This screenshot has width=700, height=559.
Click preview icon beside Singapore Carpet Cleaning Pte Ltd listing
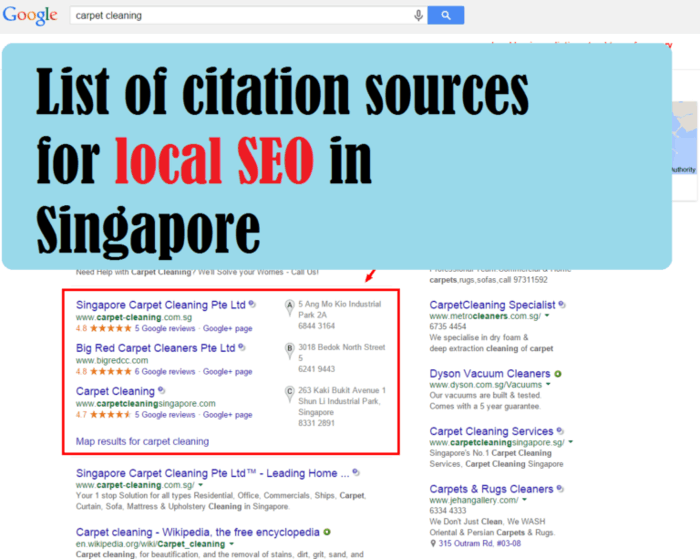coord(252,304)
